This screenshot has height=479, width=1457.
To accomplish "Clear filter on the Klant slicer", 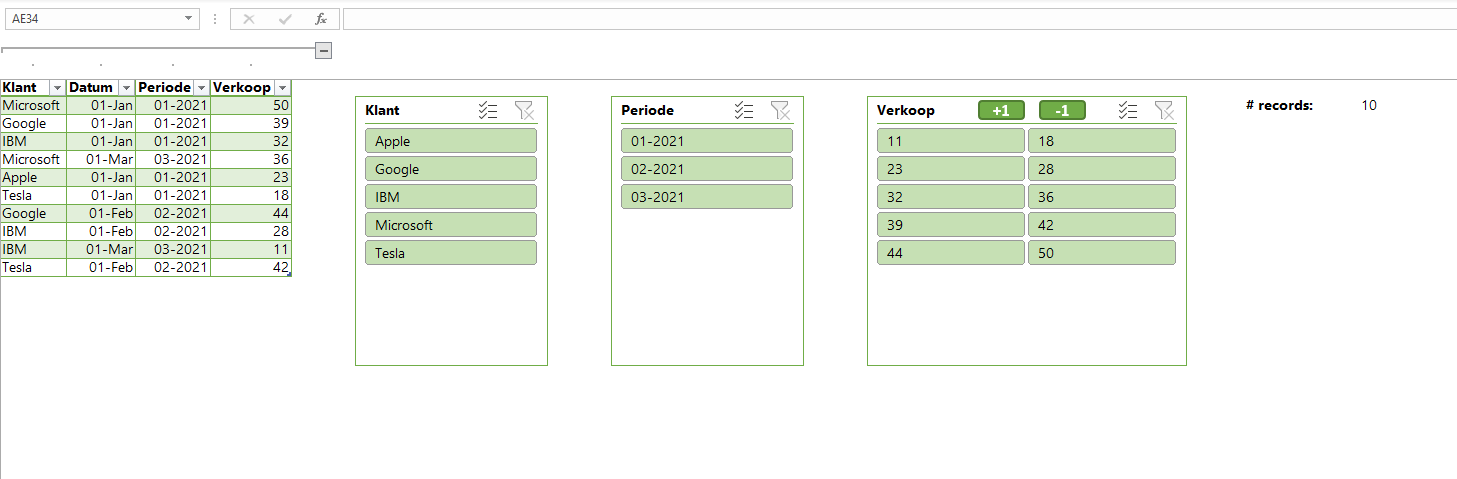I will 525,110.
